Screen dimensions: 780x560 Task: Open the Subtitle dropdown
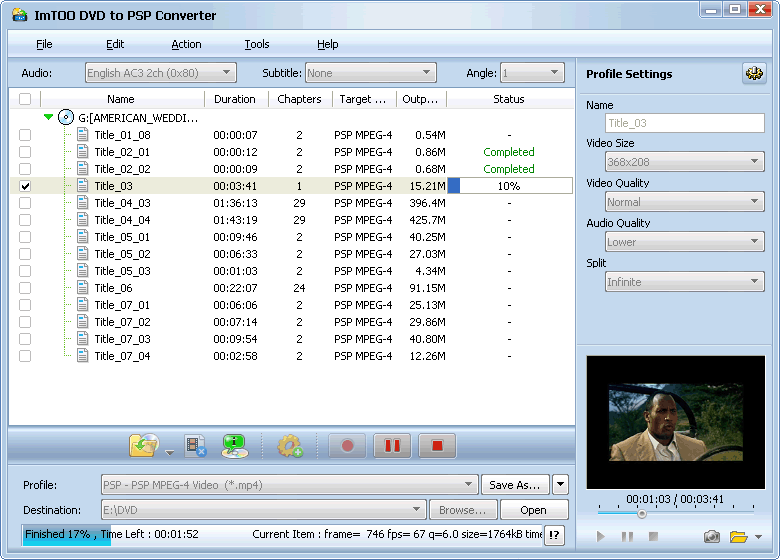(x=371, y=73)
